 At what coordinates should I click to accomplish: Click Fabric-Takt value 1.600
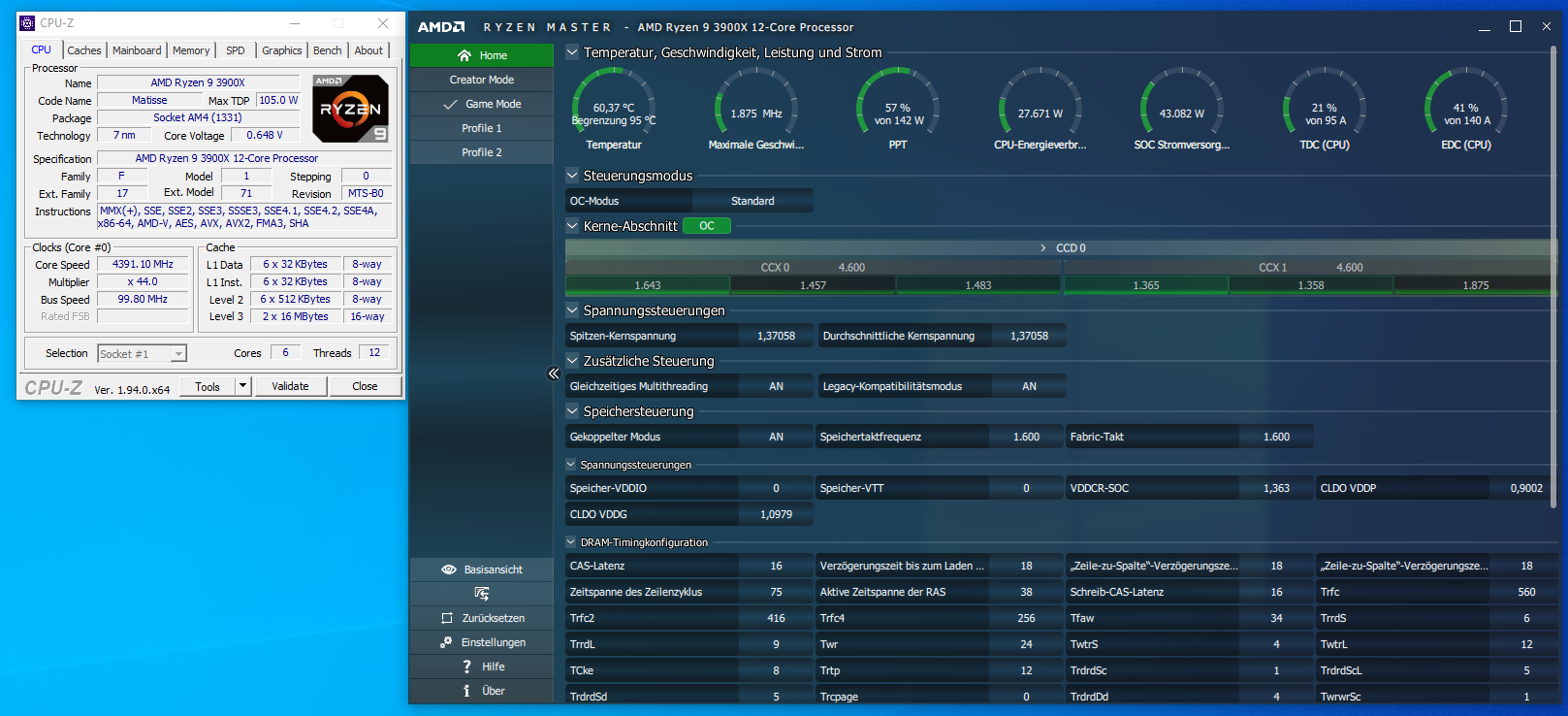coord(1277,437)
